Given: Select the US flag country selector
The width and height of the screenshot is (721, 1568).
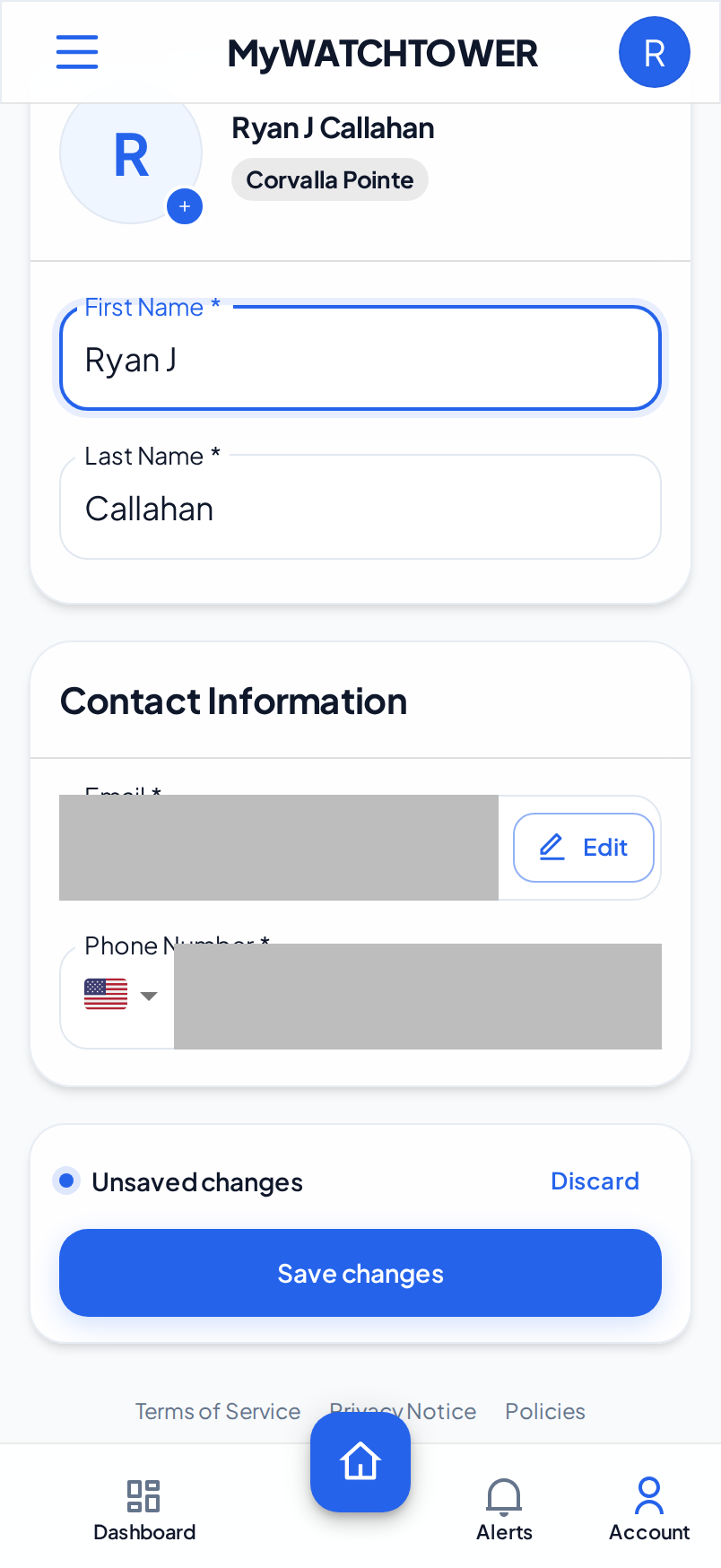Looking at the screenshot, I should [x=106, y=994].
